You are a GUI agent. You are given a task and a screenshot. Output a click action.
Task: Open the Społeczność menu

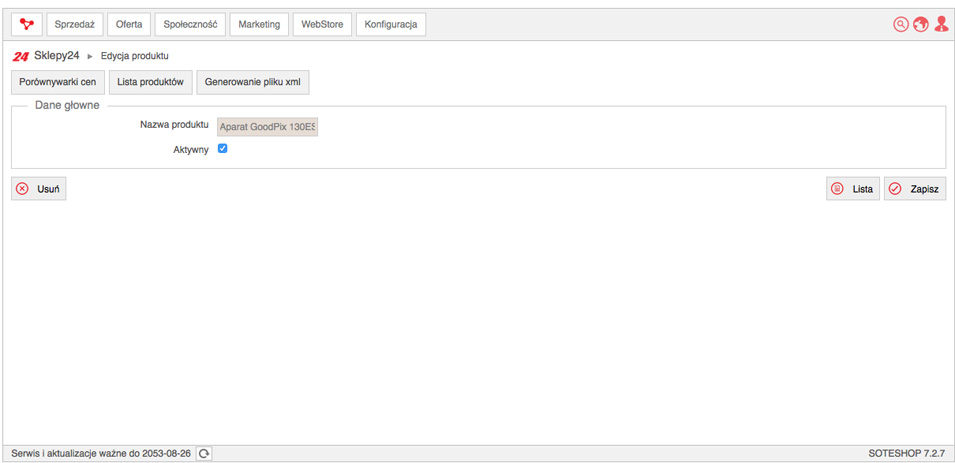[x=191, y=24]
